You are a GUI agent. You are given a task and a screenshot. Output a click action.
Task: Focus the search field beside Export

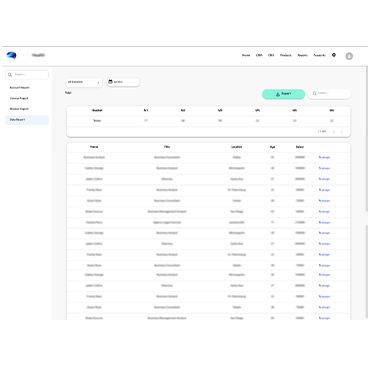pos(329,94)
